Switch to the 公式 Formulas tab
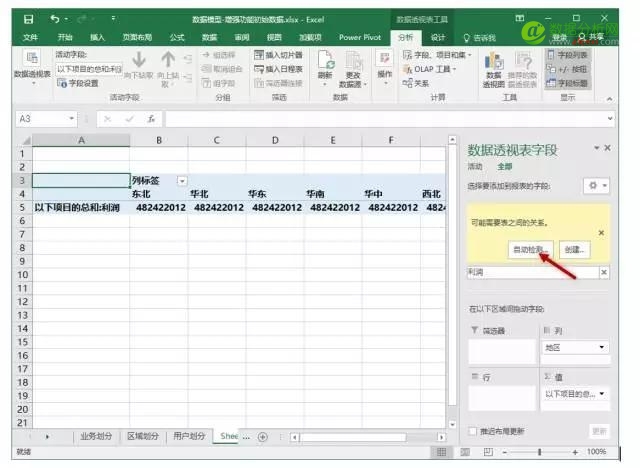Screen dimensions: 640x468 pos(177,38)
